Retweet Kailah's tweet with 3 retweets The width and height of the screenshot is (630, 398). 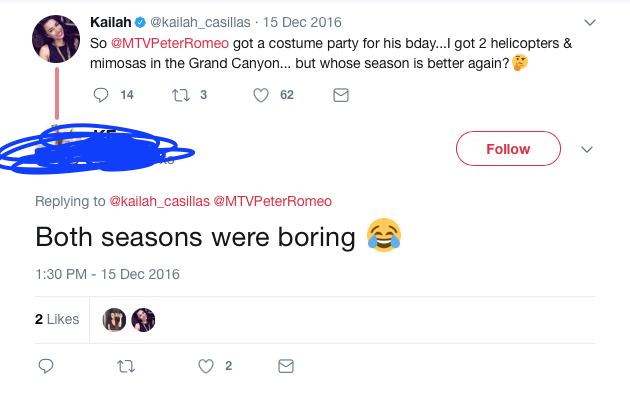coord(181,95)
